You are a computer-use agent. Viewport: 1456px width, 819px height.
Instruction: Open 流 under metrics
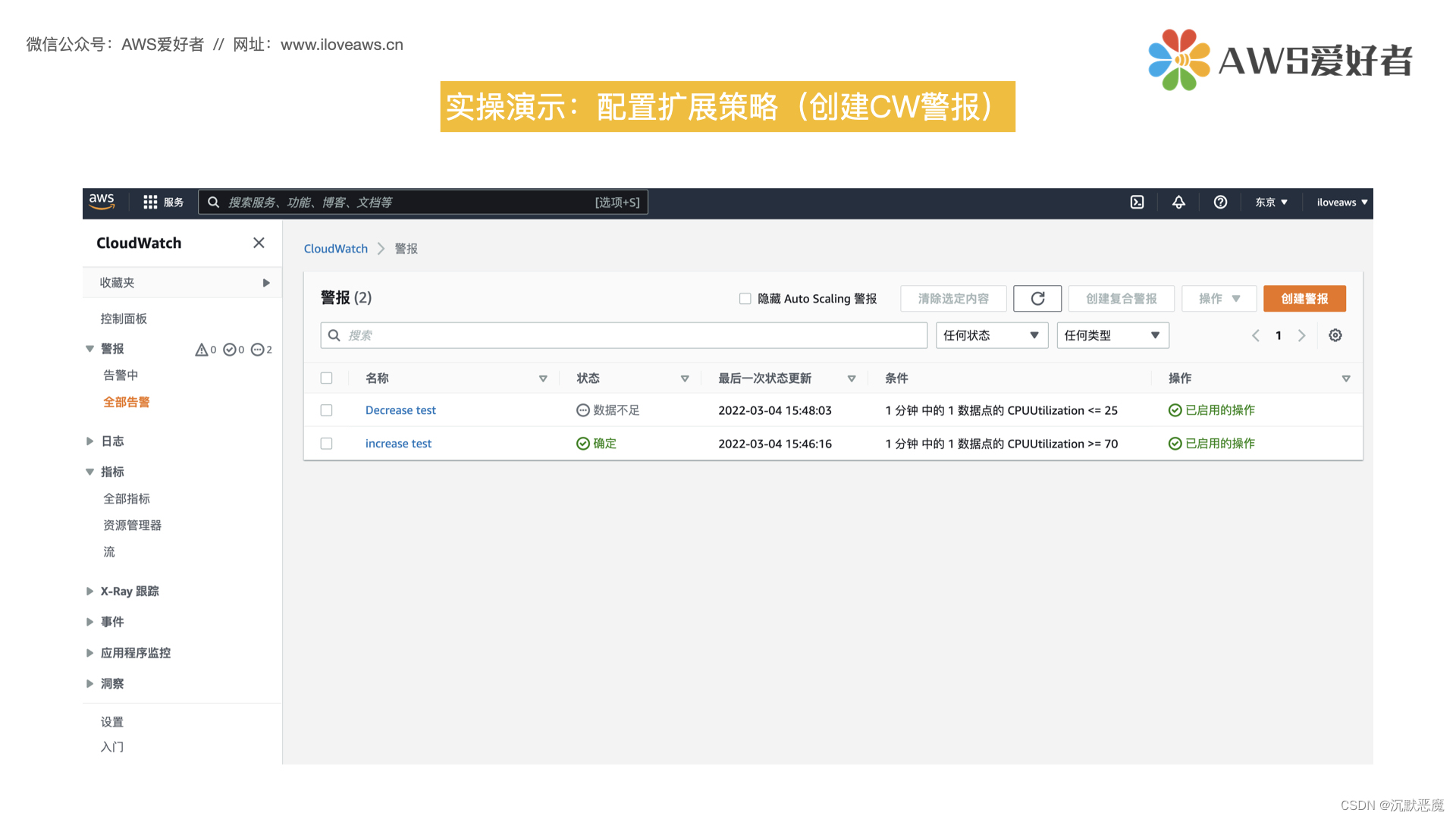109,552
